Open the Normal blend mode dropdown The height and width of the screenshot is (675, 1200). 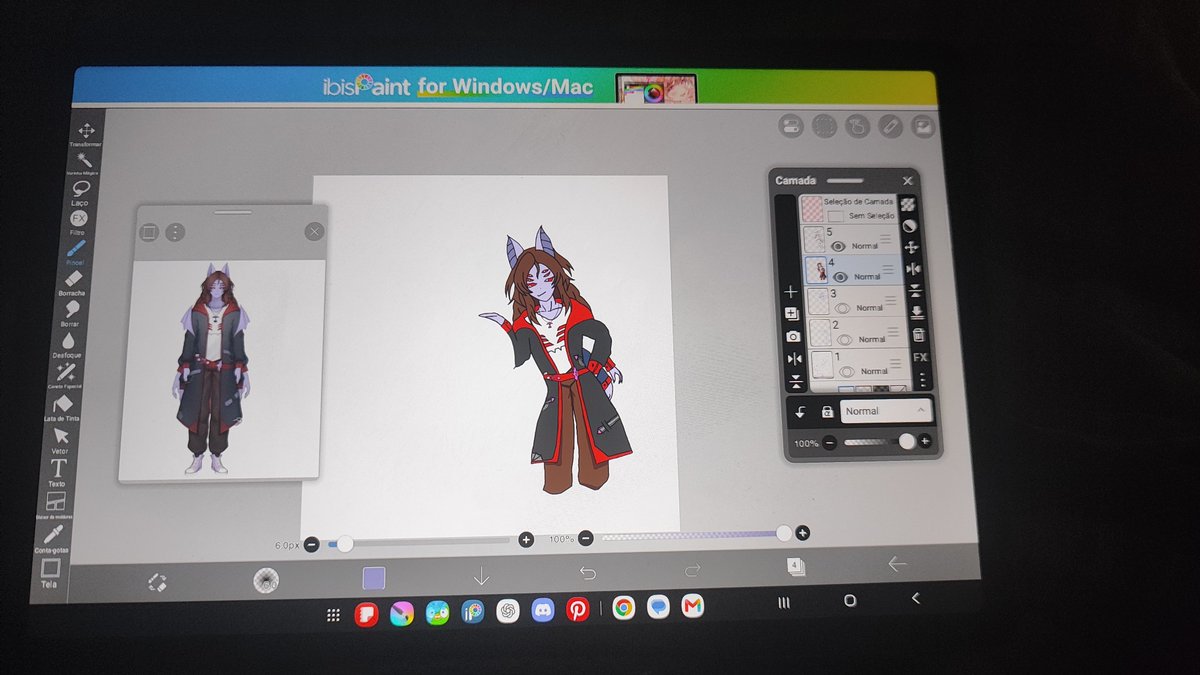click(886, 410)
